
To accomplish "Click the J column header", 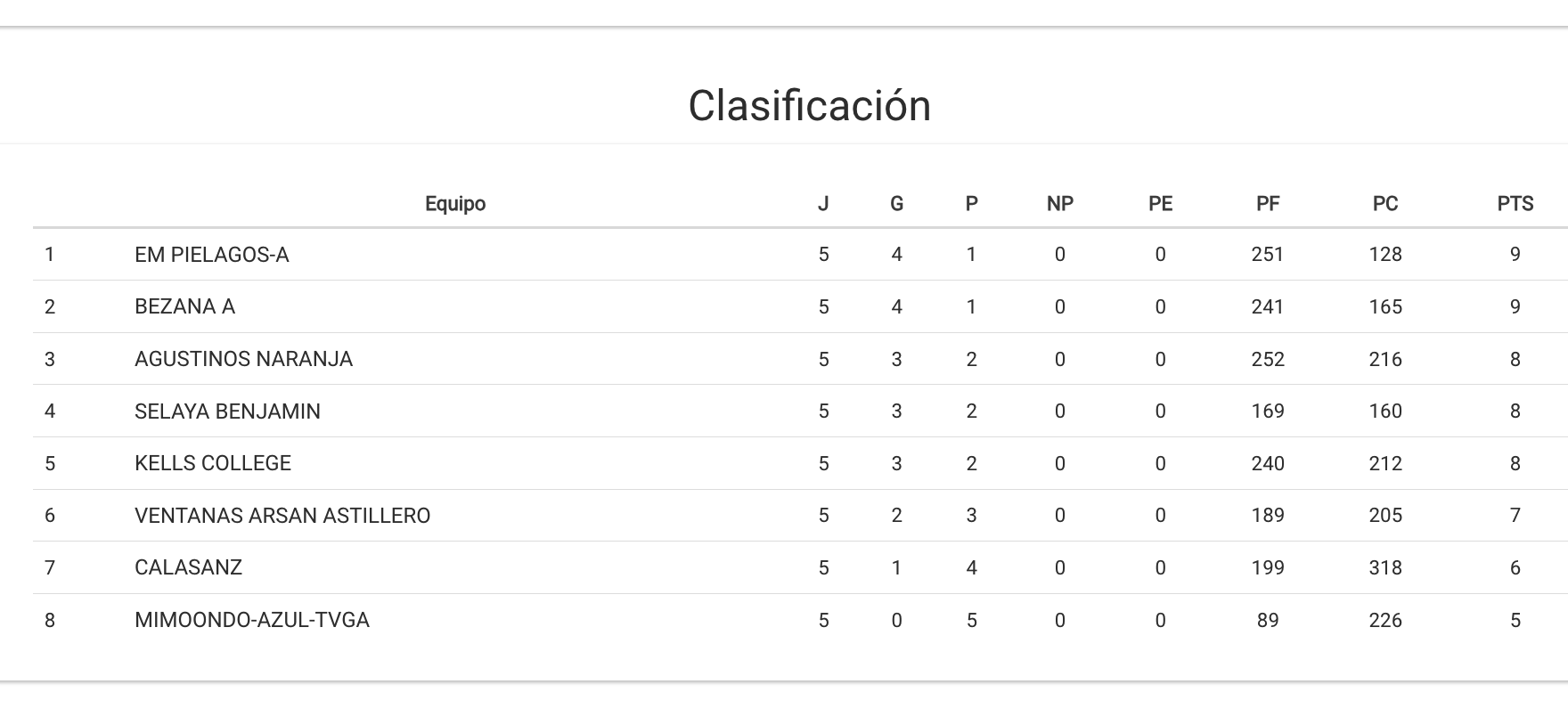I will pyautogui.click(x=823, y=204).
